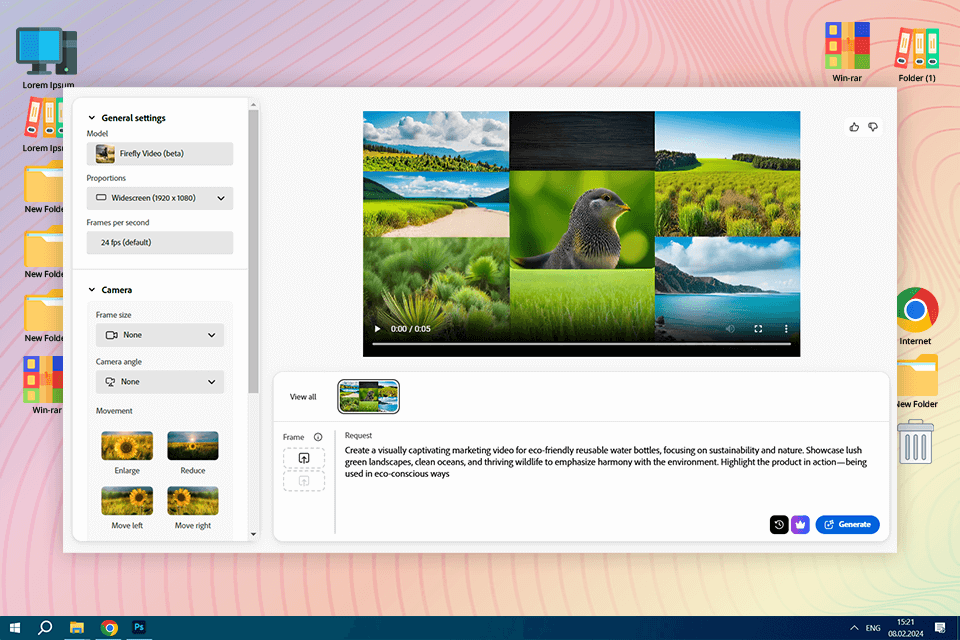This screenshot has height=640, width=960.
Task: Open notification center icon
Action: point(940,628)
